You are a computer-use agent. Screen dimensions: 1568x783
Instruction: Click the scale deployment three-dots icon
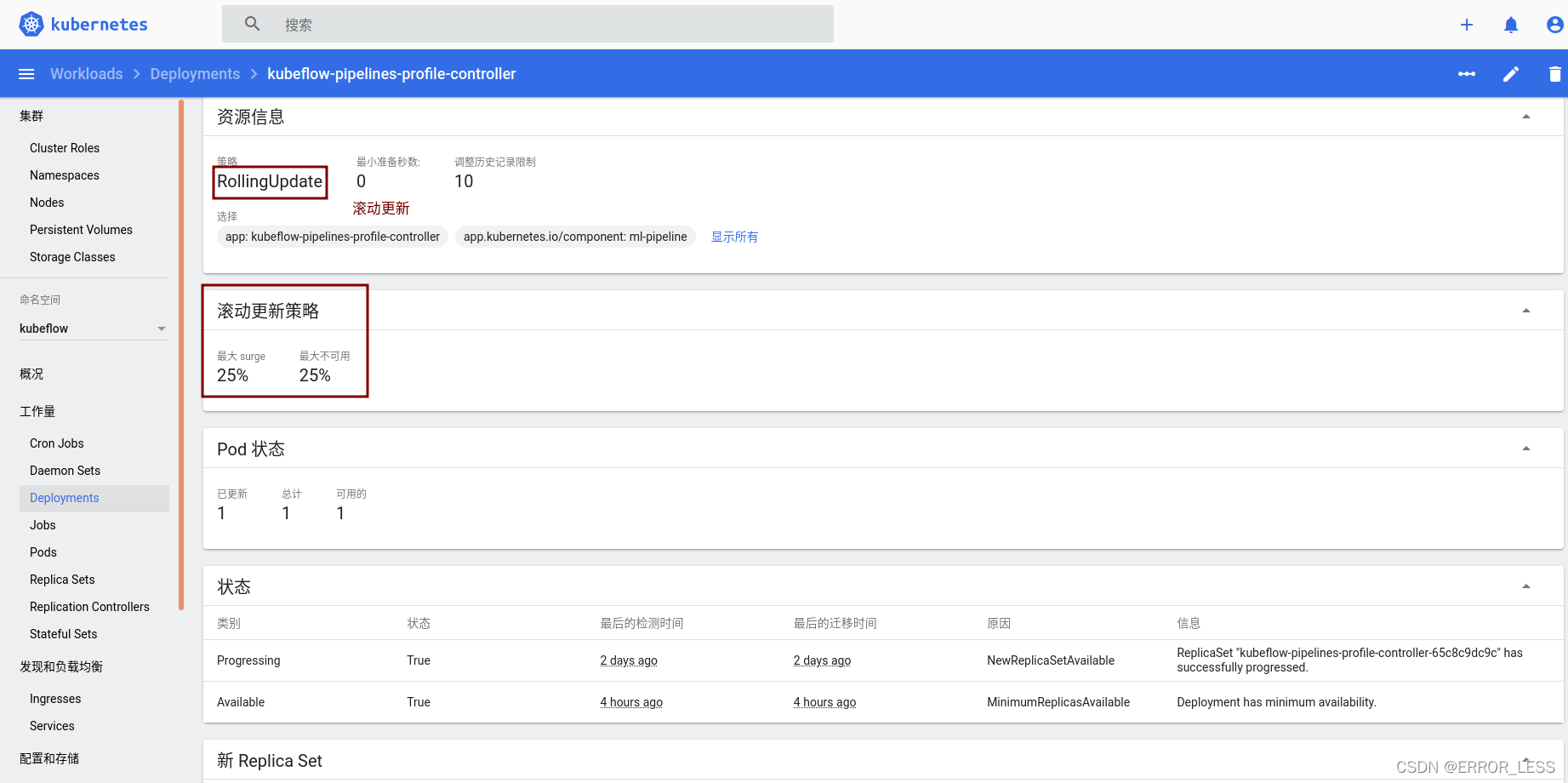pos(1467,74)
